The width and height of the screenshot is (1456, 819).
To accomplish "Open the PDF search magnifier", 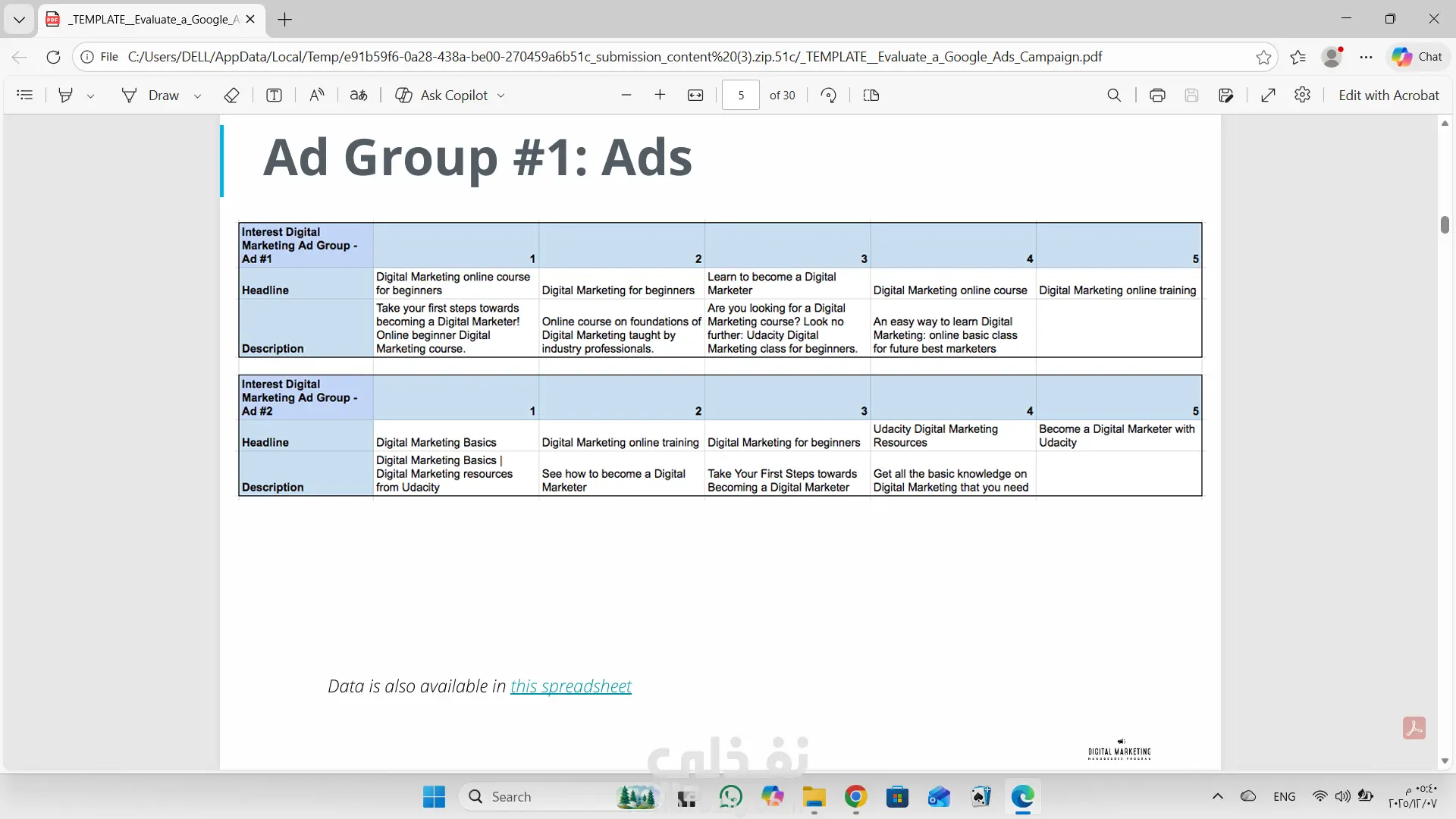I will tap(1114, 96).
